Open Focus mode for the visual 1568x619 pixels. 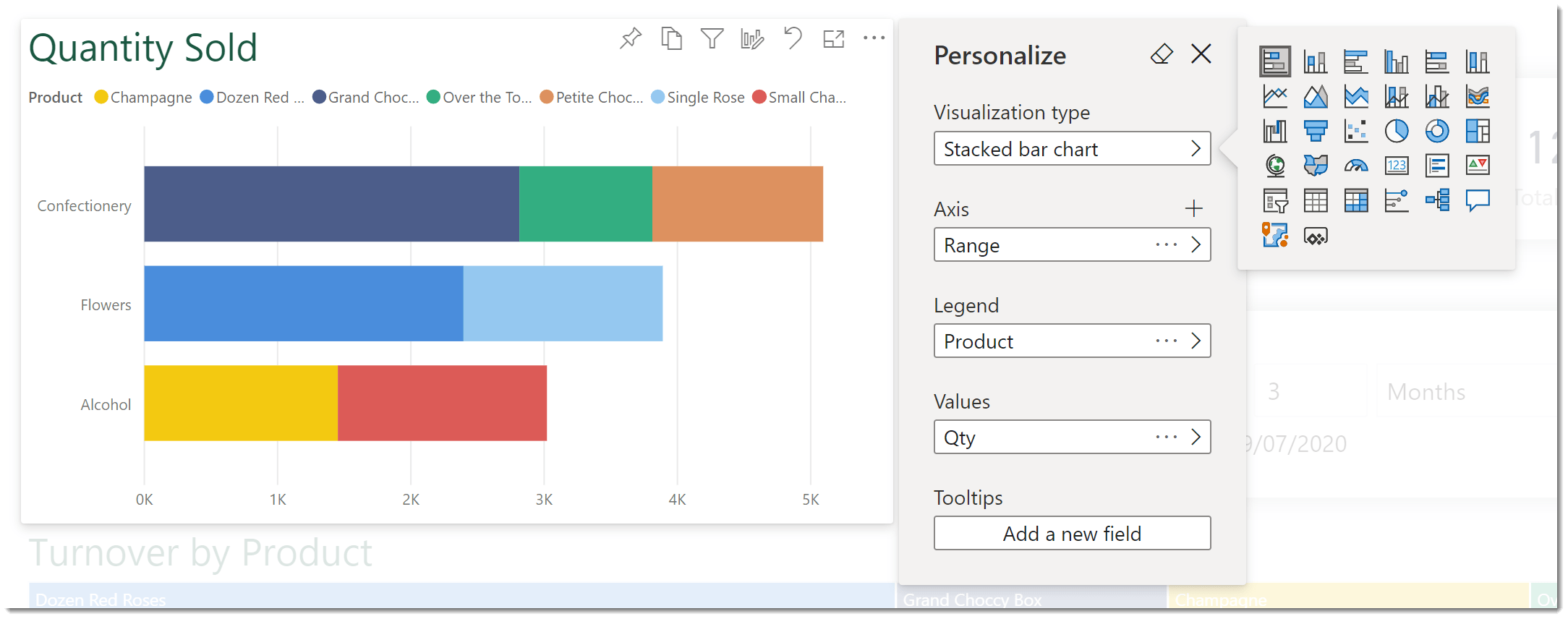[x=833, y=38]
